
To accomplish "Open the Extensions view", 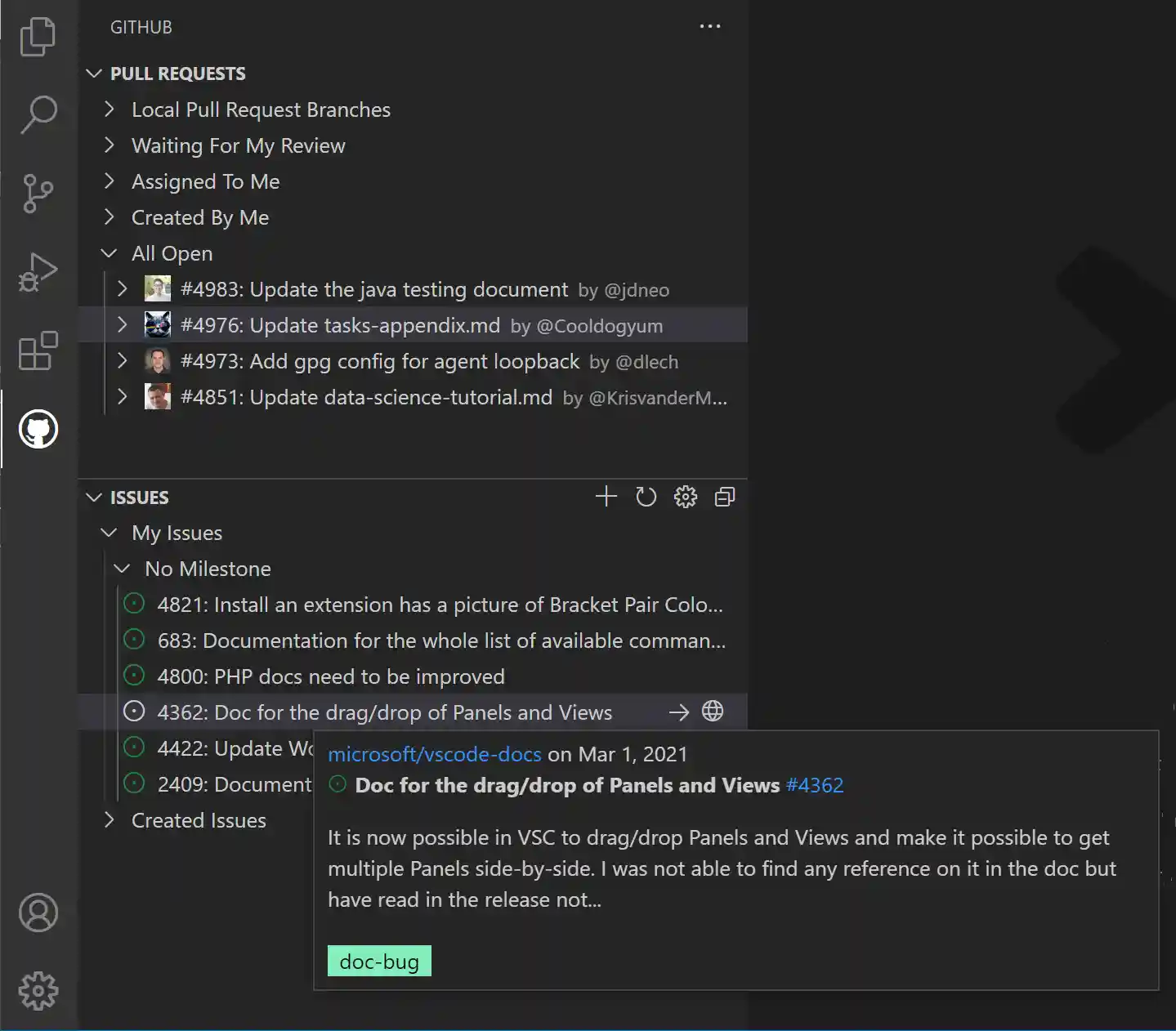I will pyautogui.click(x=37, y=351).
